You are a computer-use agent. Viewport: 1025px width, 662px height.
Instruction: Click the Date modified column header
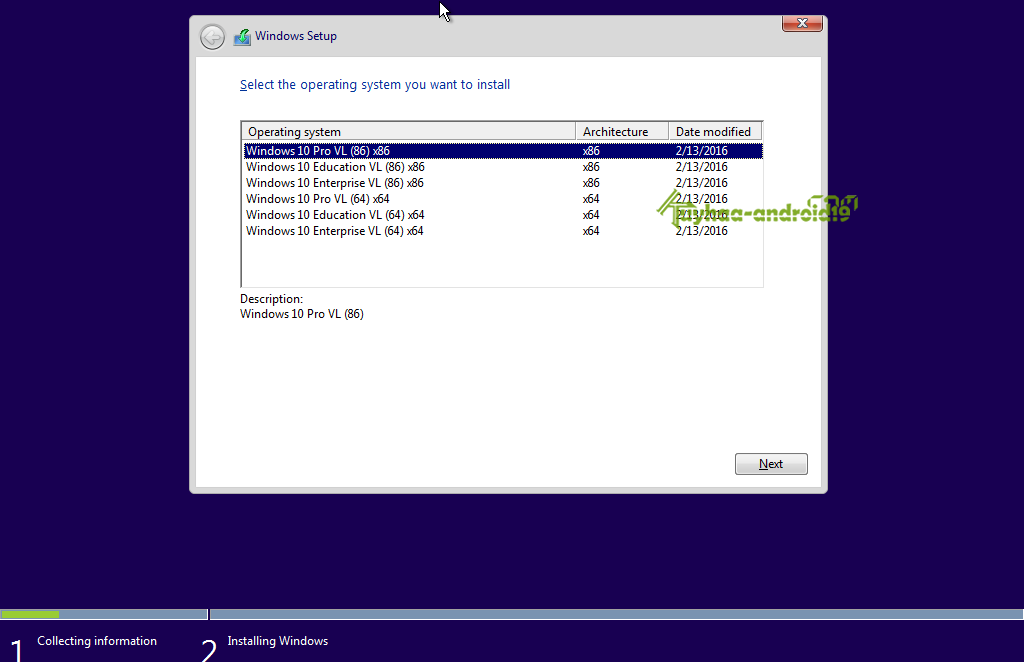714,131
